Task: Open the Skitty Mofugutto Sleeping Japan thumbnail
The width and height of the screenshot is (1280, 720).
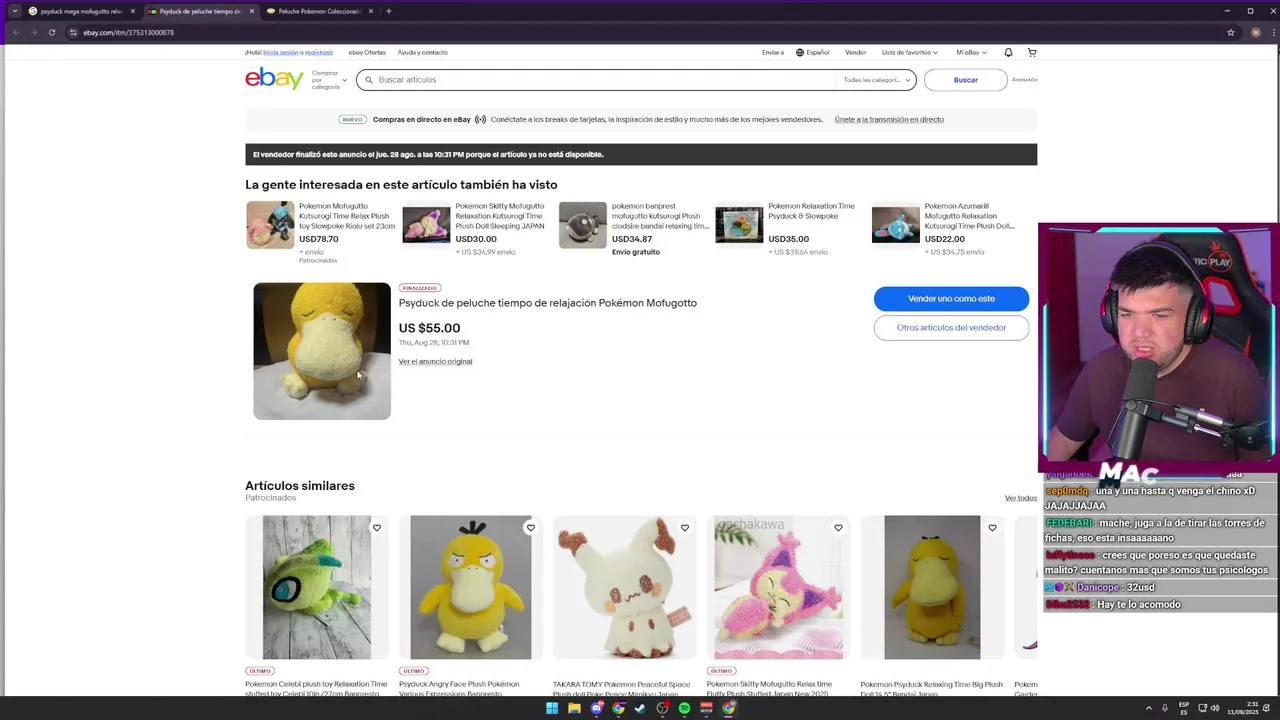Action: 427,225
